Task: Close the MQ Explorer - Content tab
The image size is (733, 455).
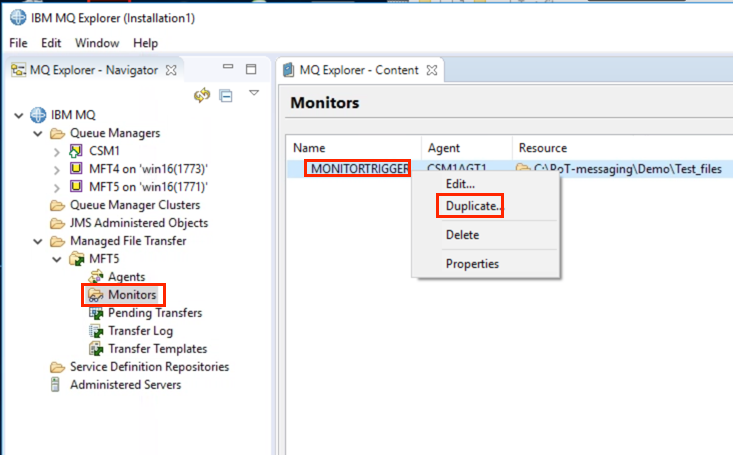Action: tap(432, 70)
